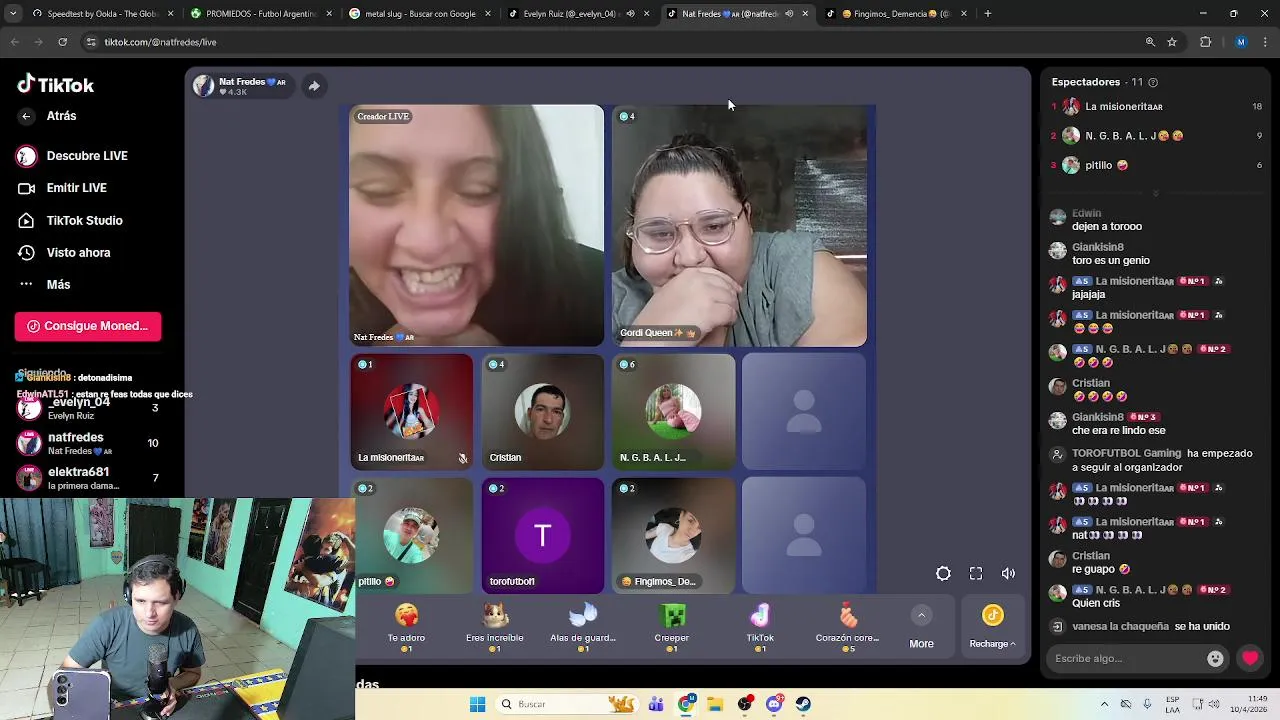Open the elektra681 followed live channel
The width and height of the screenshot is (1280, 720).
[88, 478]
